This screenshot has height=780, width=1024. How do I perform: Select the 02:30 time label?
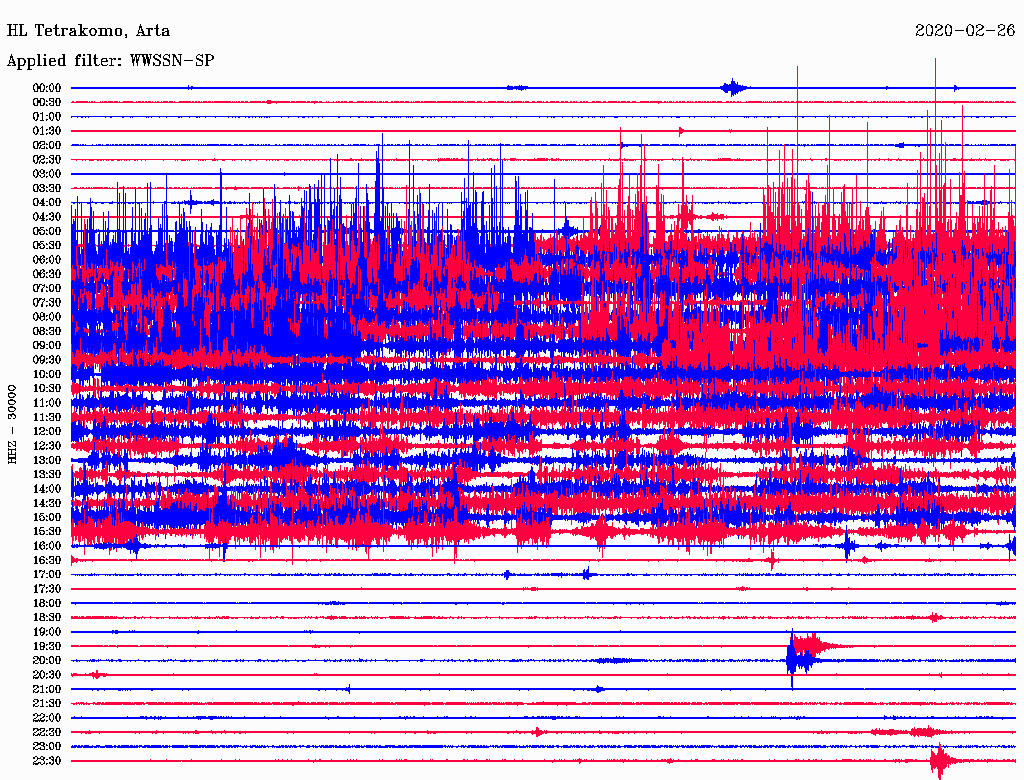[x=47, y=159]
